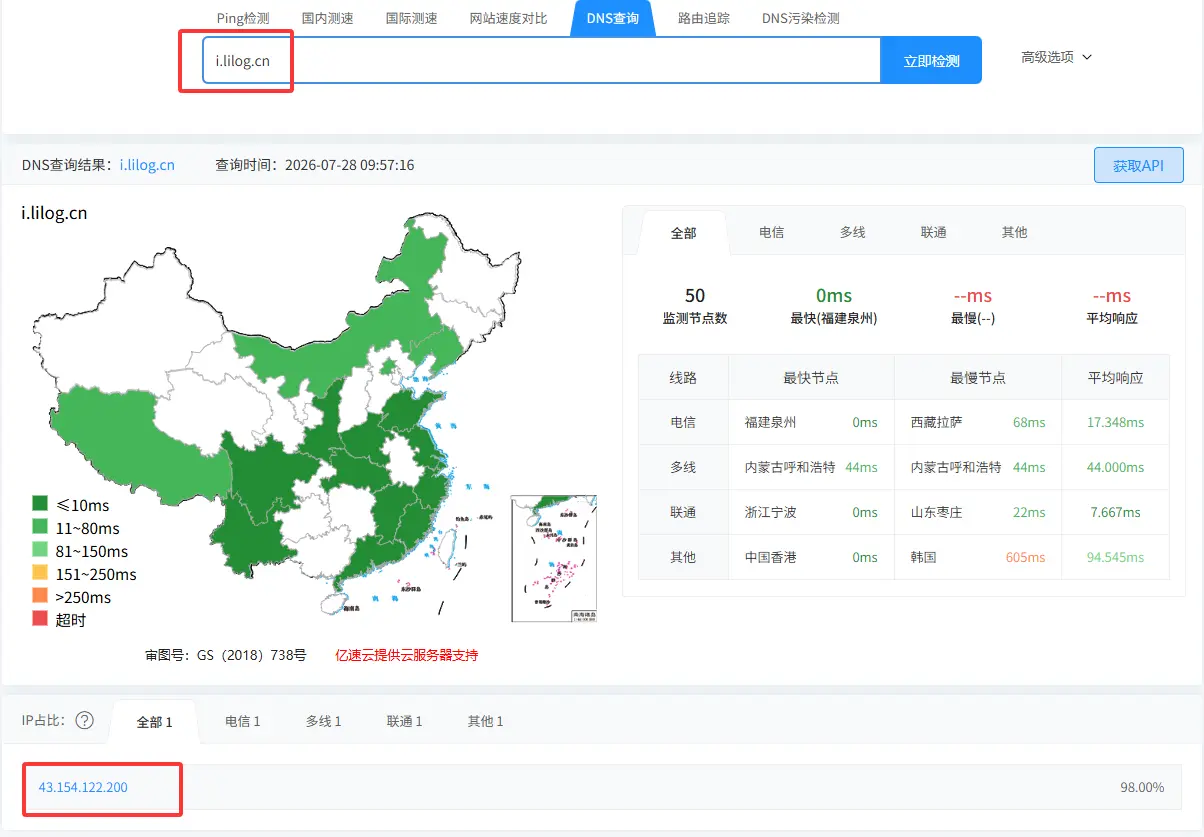The height and width of the screenshot is (837, 1204).
Task: Click 韩国 slowest node cell
Action: click(923, 558)
